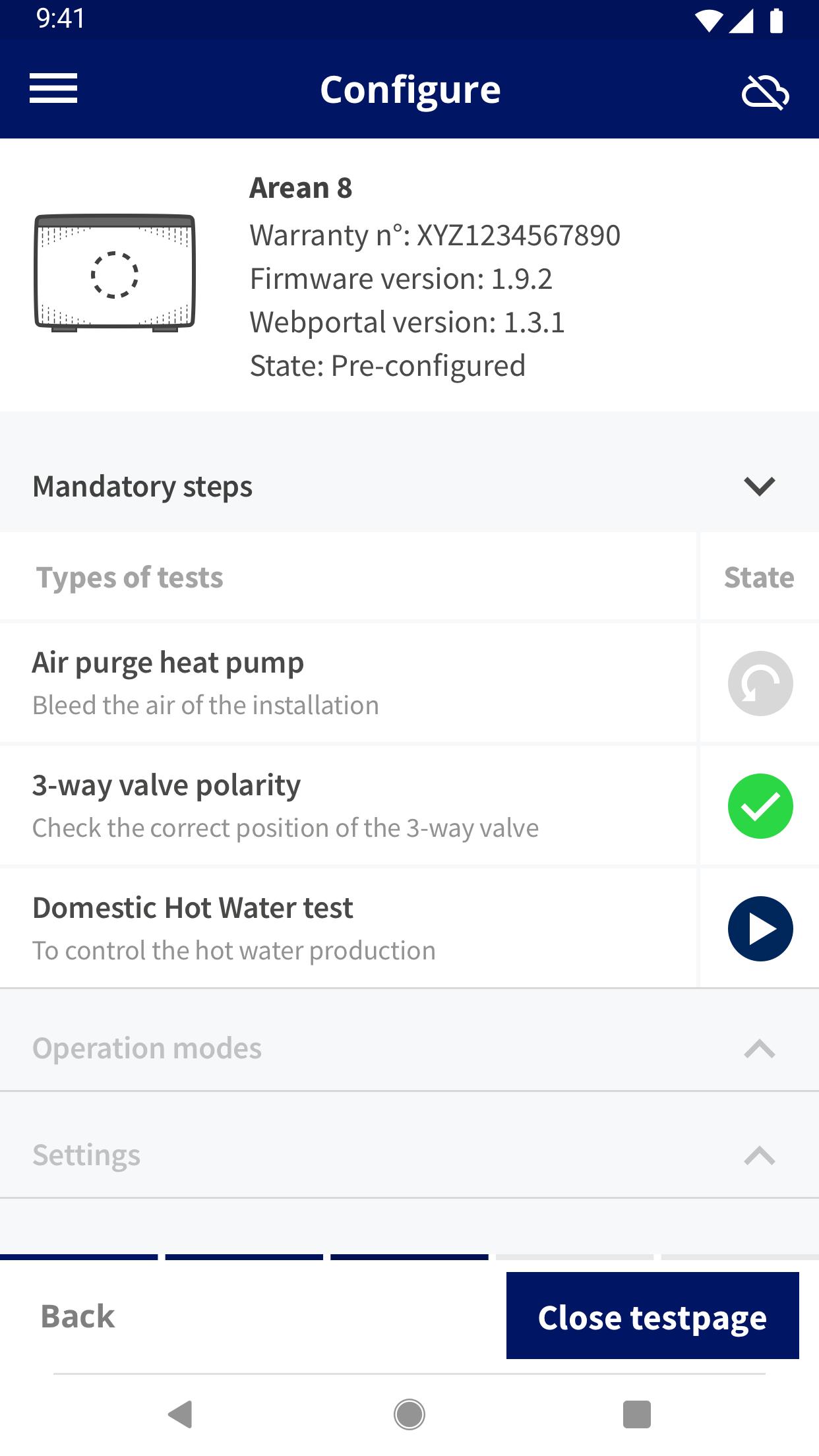The image size is (819, 1456).
Task: Start the Domestic Hot Water test
Action: 760,928
